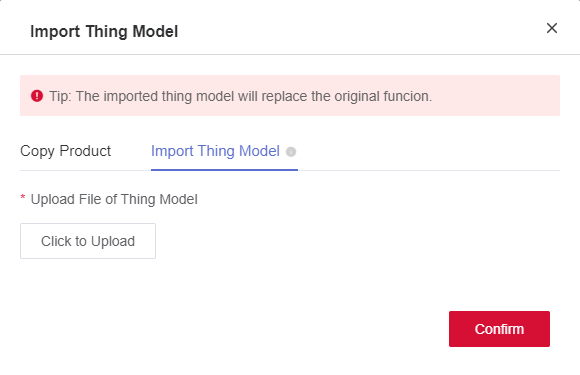This screenshot has height=375, width=580.
Task: Click the gray baseline of the tab bar
Action: click(429, 170)
